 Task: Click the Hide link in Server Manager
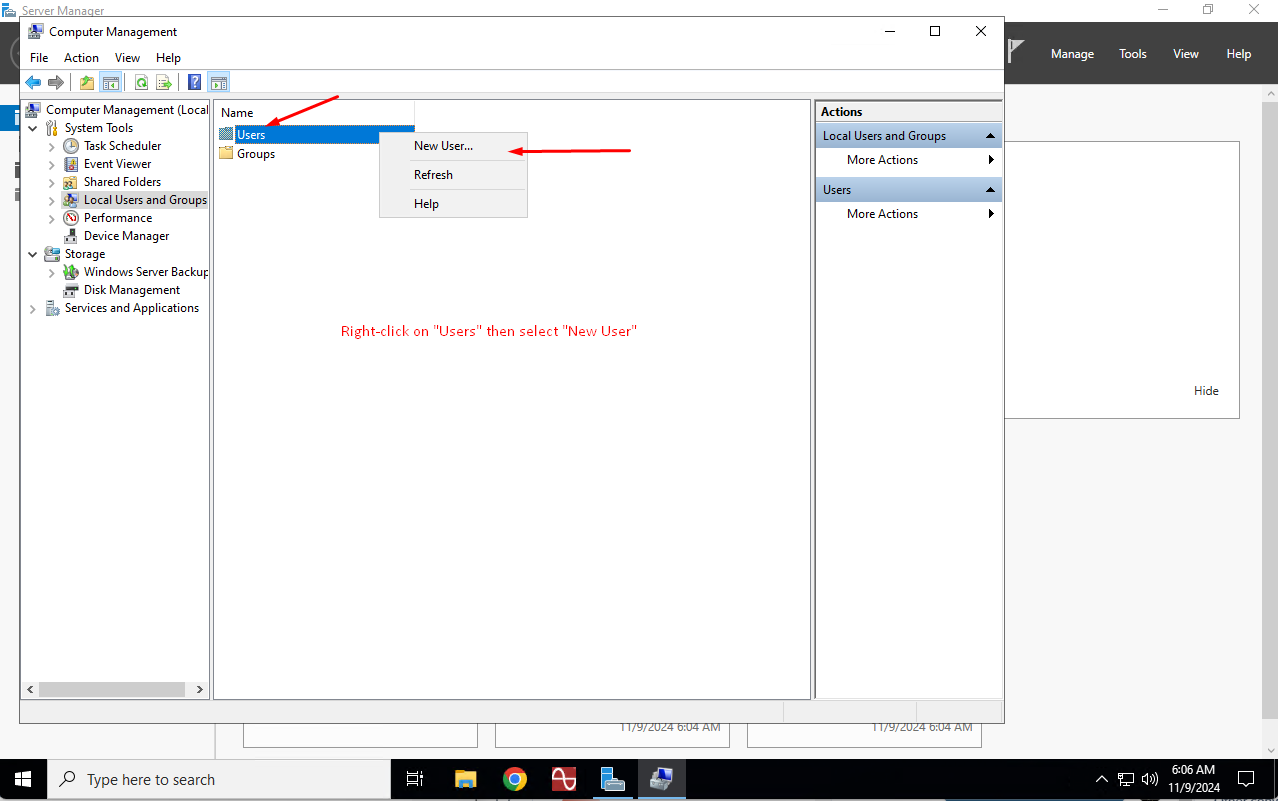pyautogui.click(x=1206, y=391)
